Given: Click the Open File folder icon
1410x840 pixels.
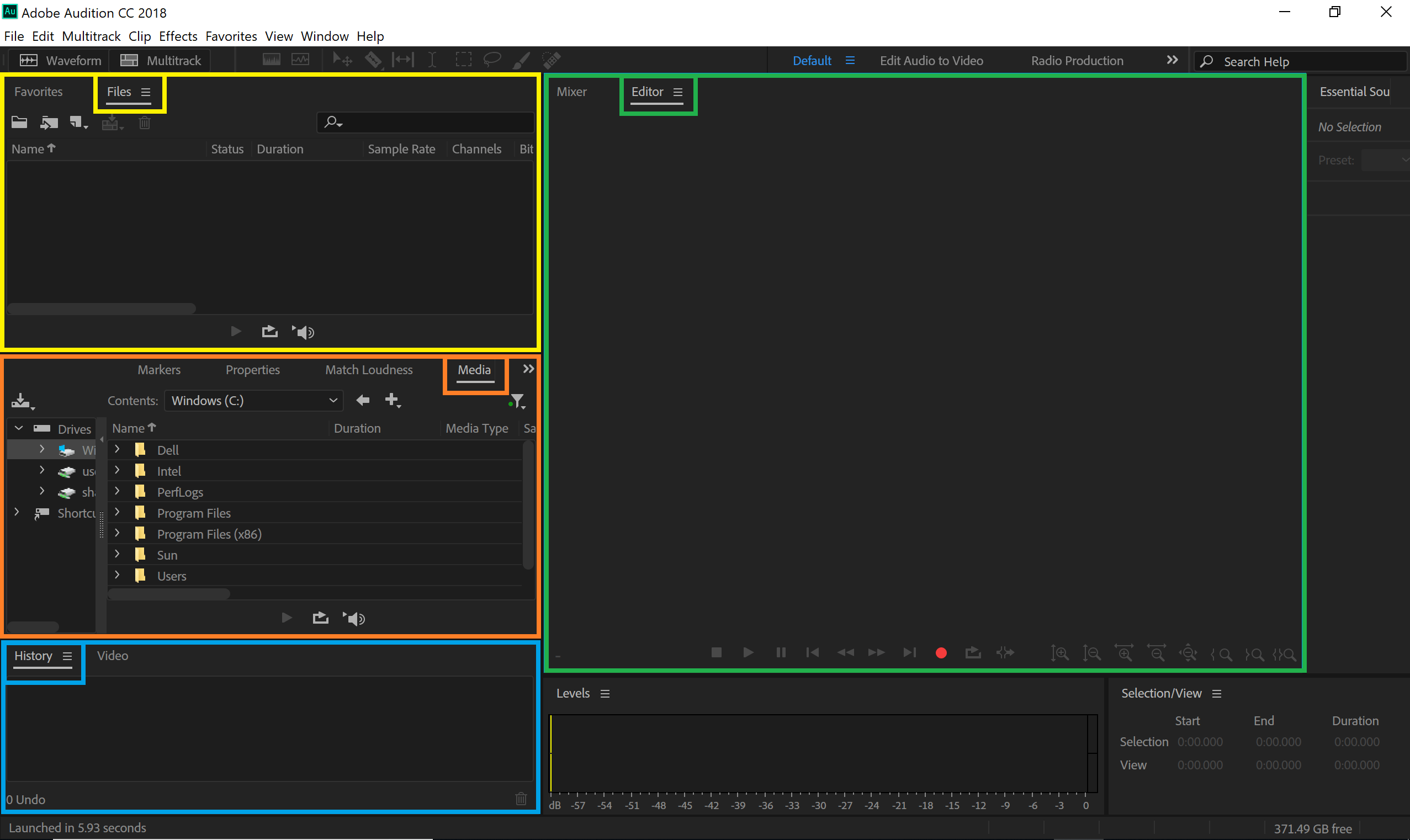Looking at the screenshot, I should tap(19, 123).
